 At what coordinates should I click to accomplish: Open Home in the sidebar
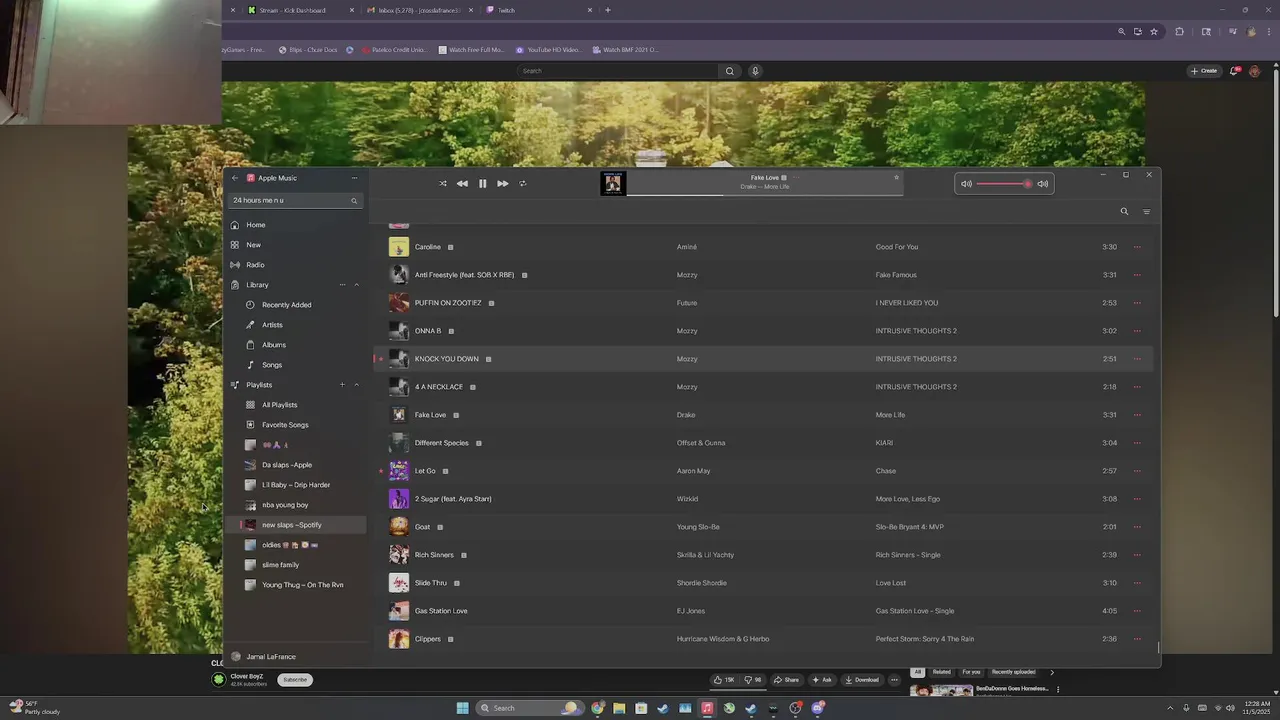pyautogui.click(x=295, y=225)
